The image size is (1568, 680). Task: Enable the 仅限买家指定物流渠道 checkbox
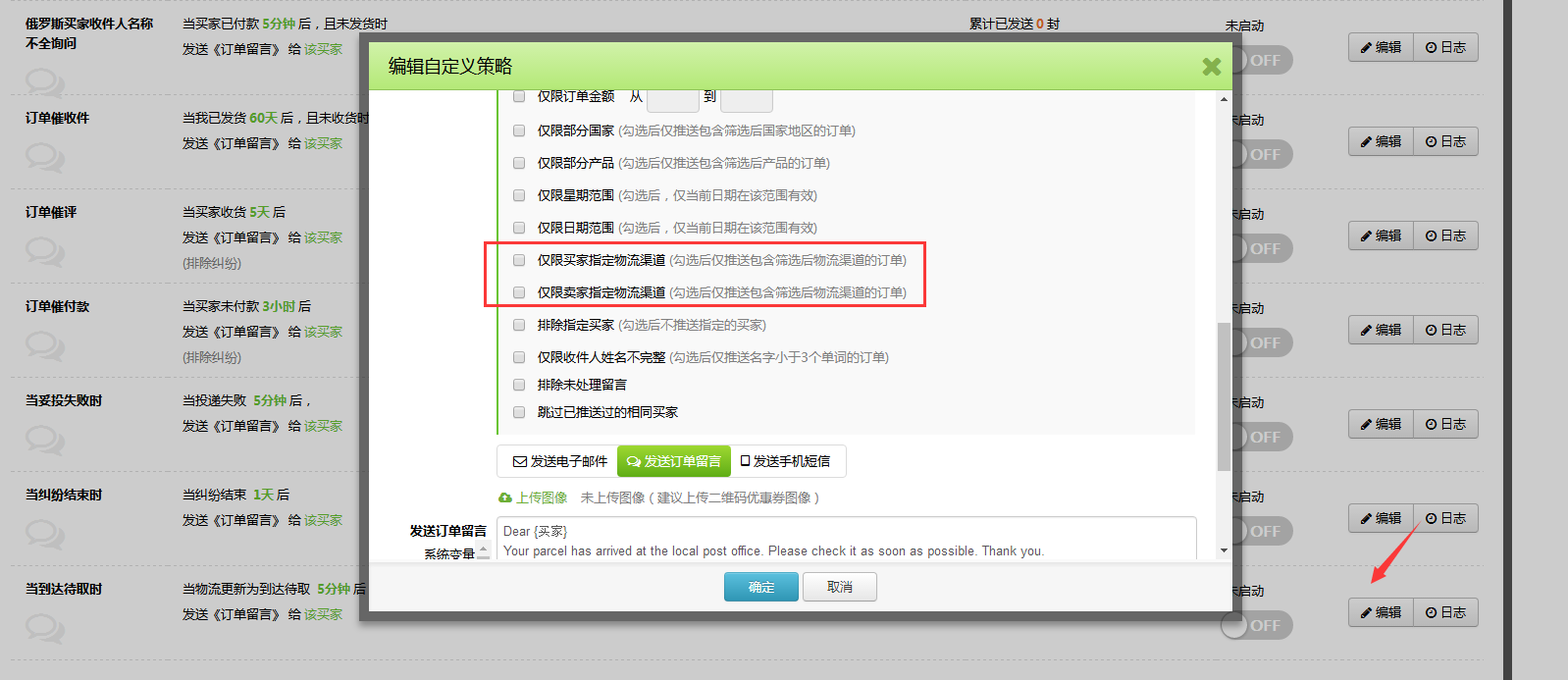tap(519, 260)
